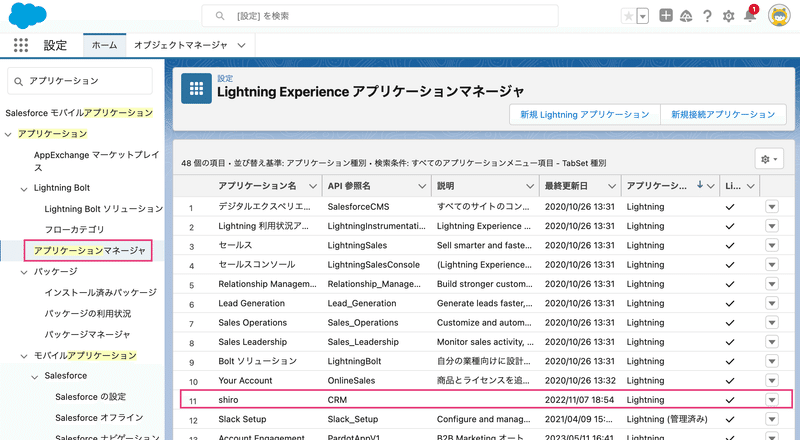Screen dimensions: 800x440
Task: Open Lightning Bolt ソリューション item
Action: pyautogui.click(x=104, y=209)
